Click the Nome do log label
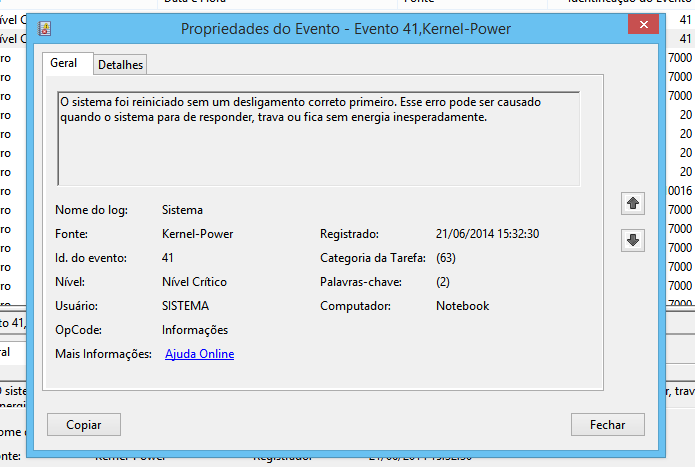 (91, 210)
